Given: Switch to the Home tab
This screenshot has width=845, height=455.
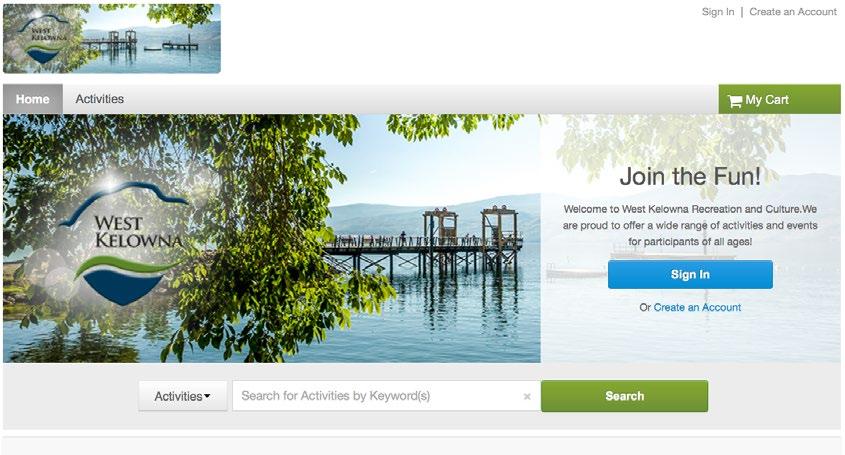Looking at the screenshot, I should (x=33, y=99).
